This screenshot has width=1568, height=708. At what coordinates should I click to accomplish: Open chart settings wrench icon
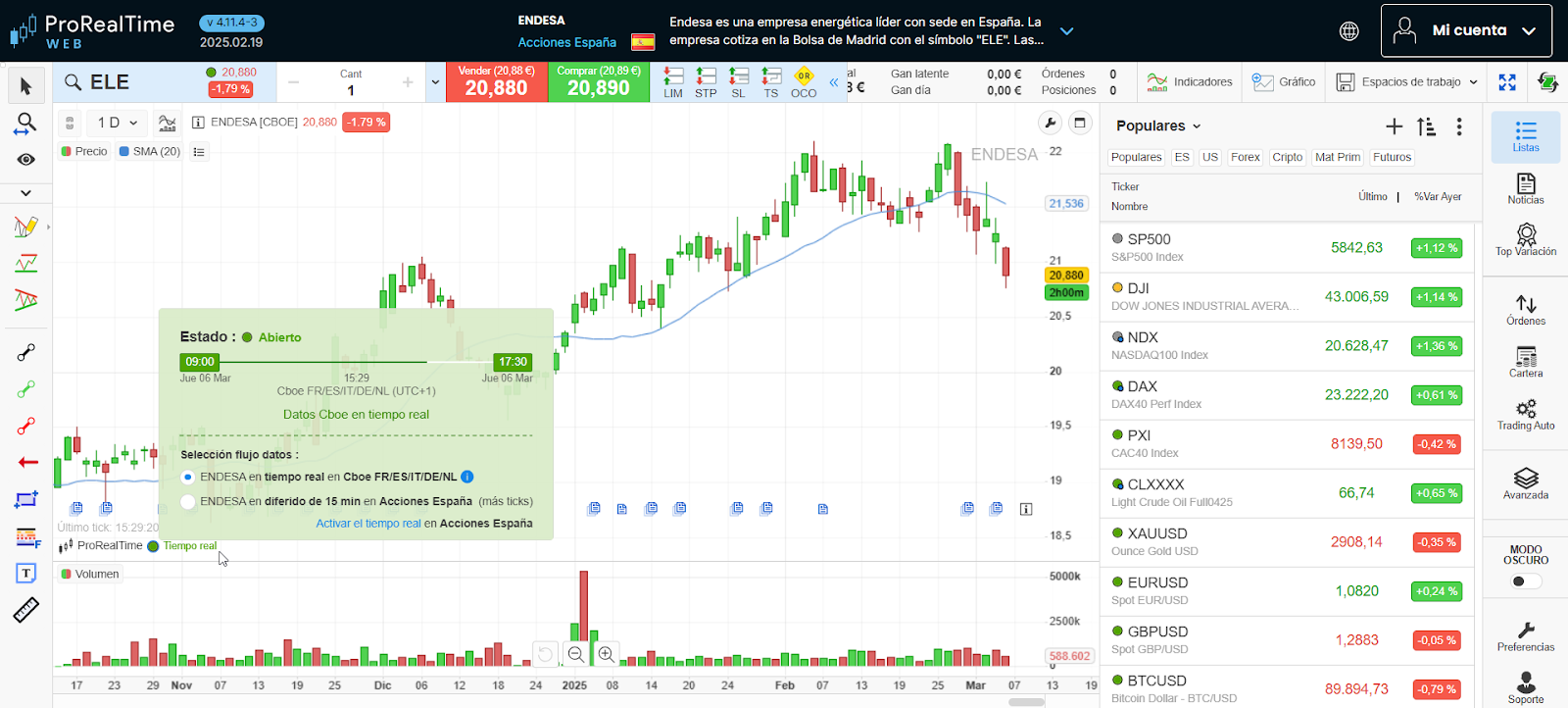tap(1051, 123)
